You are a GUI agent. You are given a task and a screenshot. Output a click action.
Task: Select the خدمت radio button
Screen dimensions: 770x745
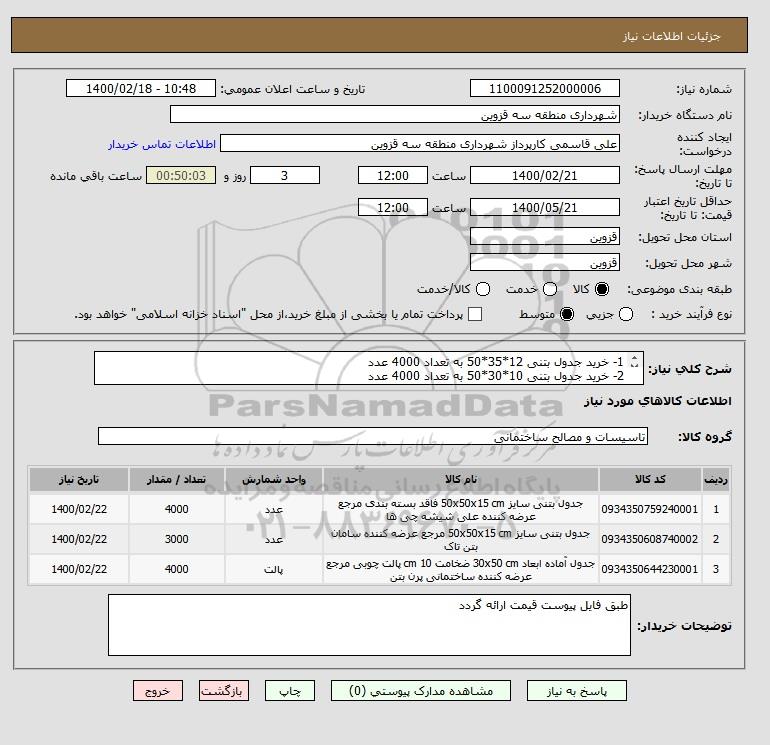pos(550,289)
